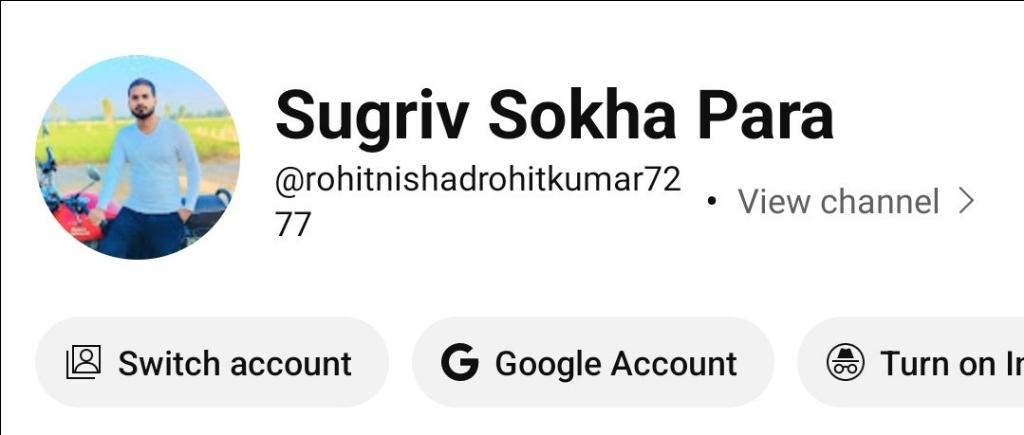1024x435 pixels.
Task: Select the @rohitnishadrohitkumar72 handle text
Action: 478,180
